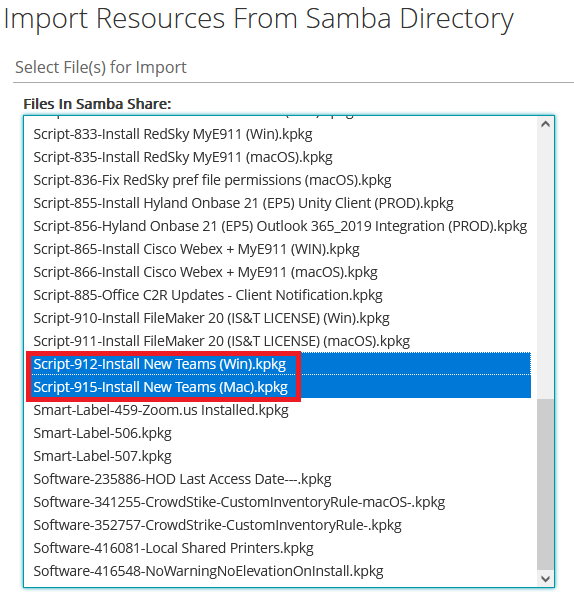The width and height of the screenshot is (574, 607).
Task: Select Script-833-Install RedSky MyE911 (Win).kpkg
Action: (282, 134)
